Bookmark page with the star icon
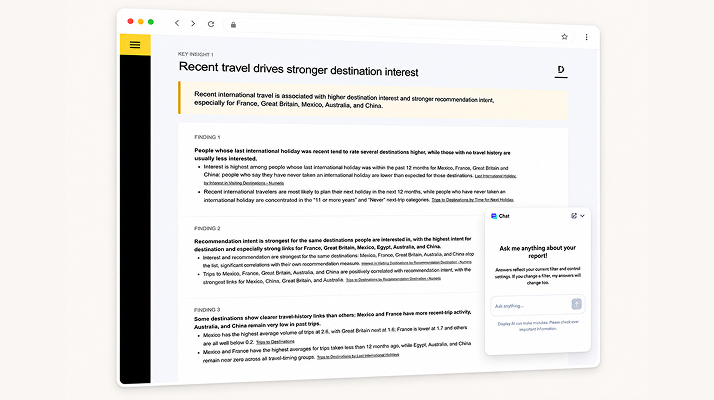 click(564, 36)
